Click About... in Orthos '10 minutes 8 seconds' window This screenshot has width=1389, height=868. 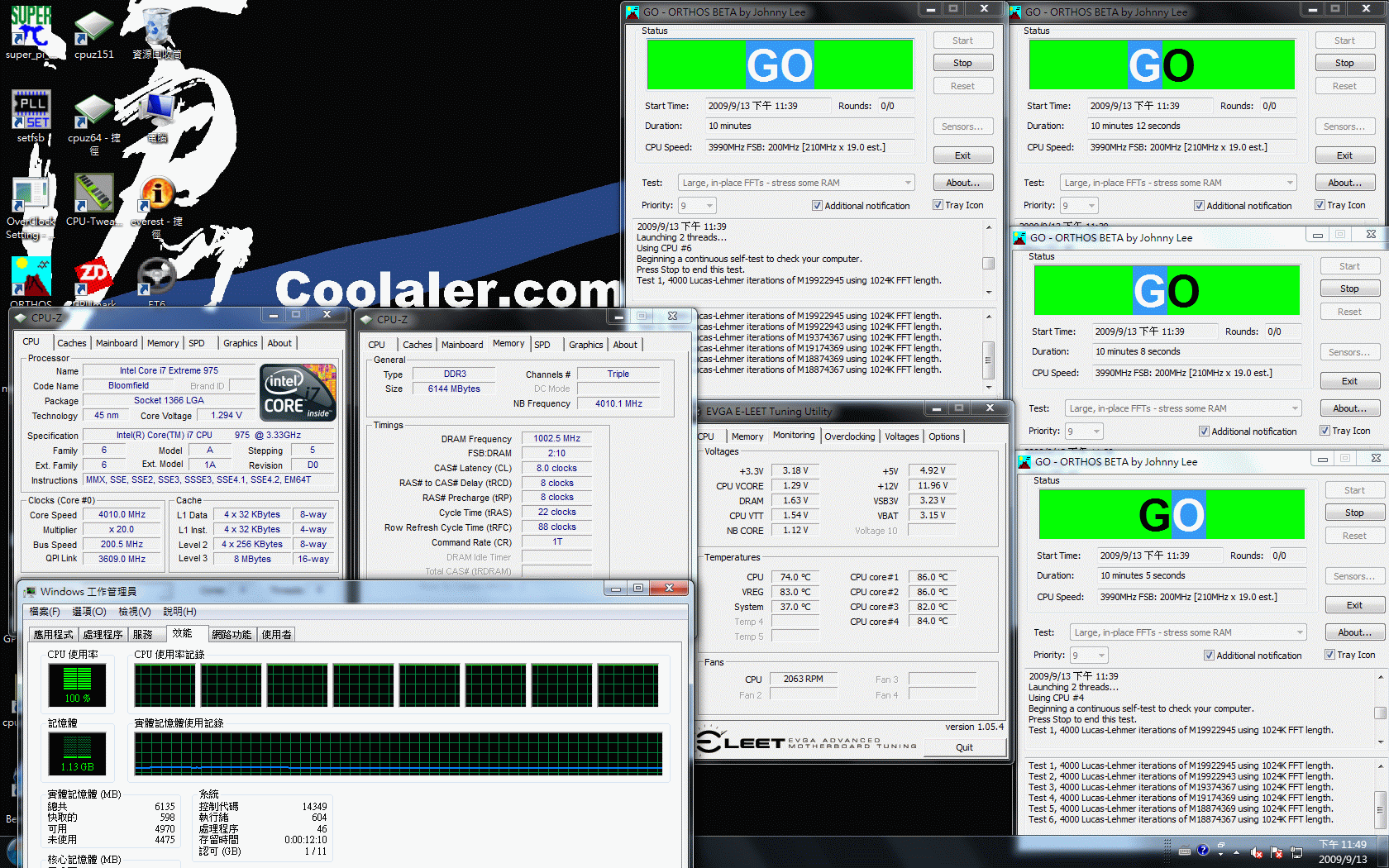pyautogui.click(x=1349, y=408)
